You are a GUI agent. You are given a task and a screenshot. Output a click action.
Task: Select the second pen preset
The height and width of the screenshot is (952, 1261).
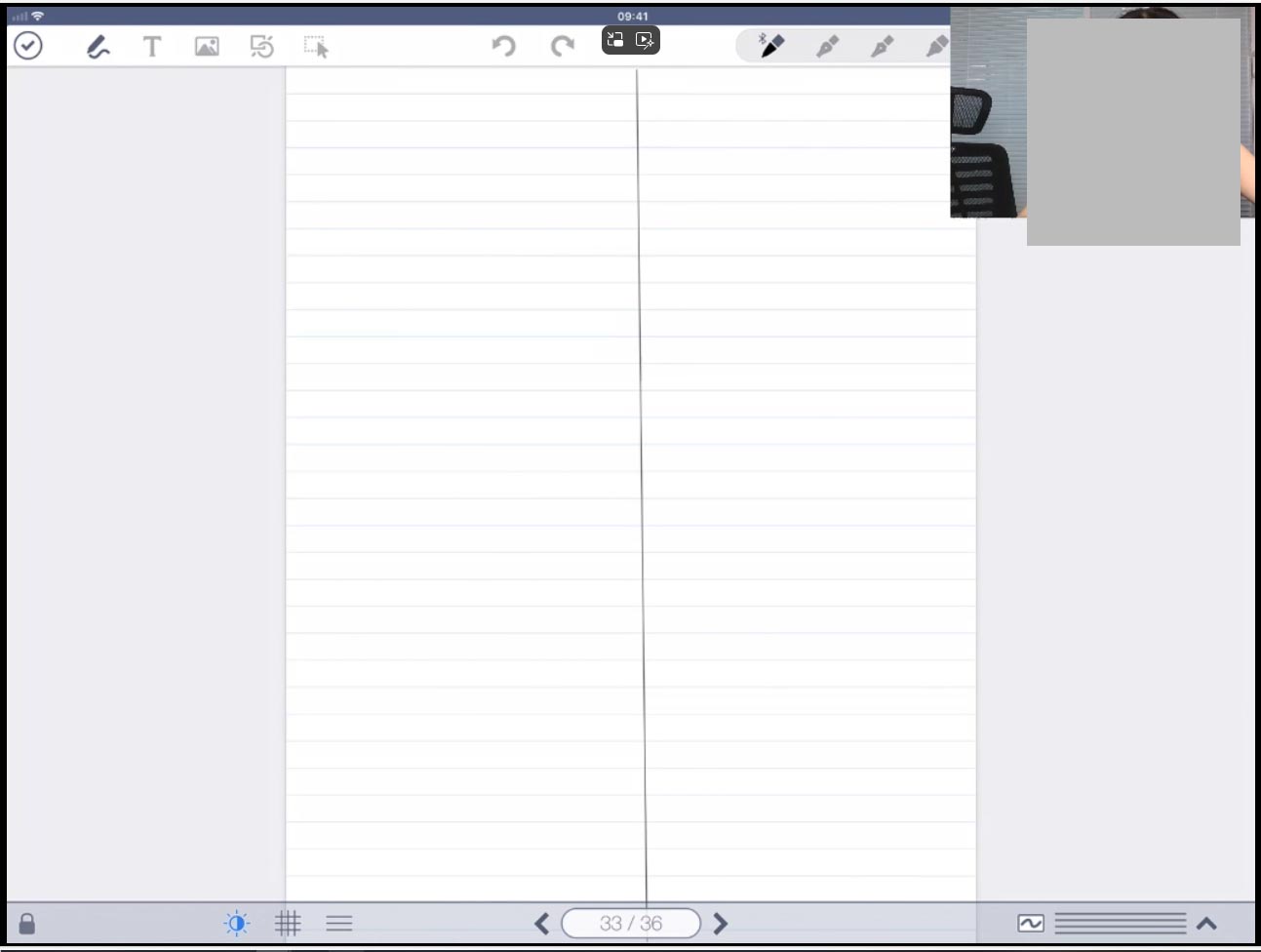tap(827, 46)
